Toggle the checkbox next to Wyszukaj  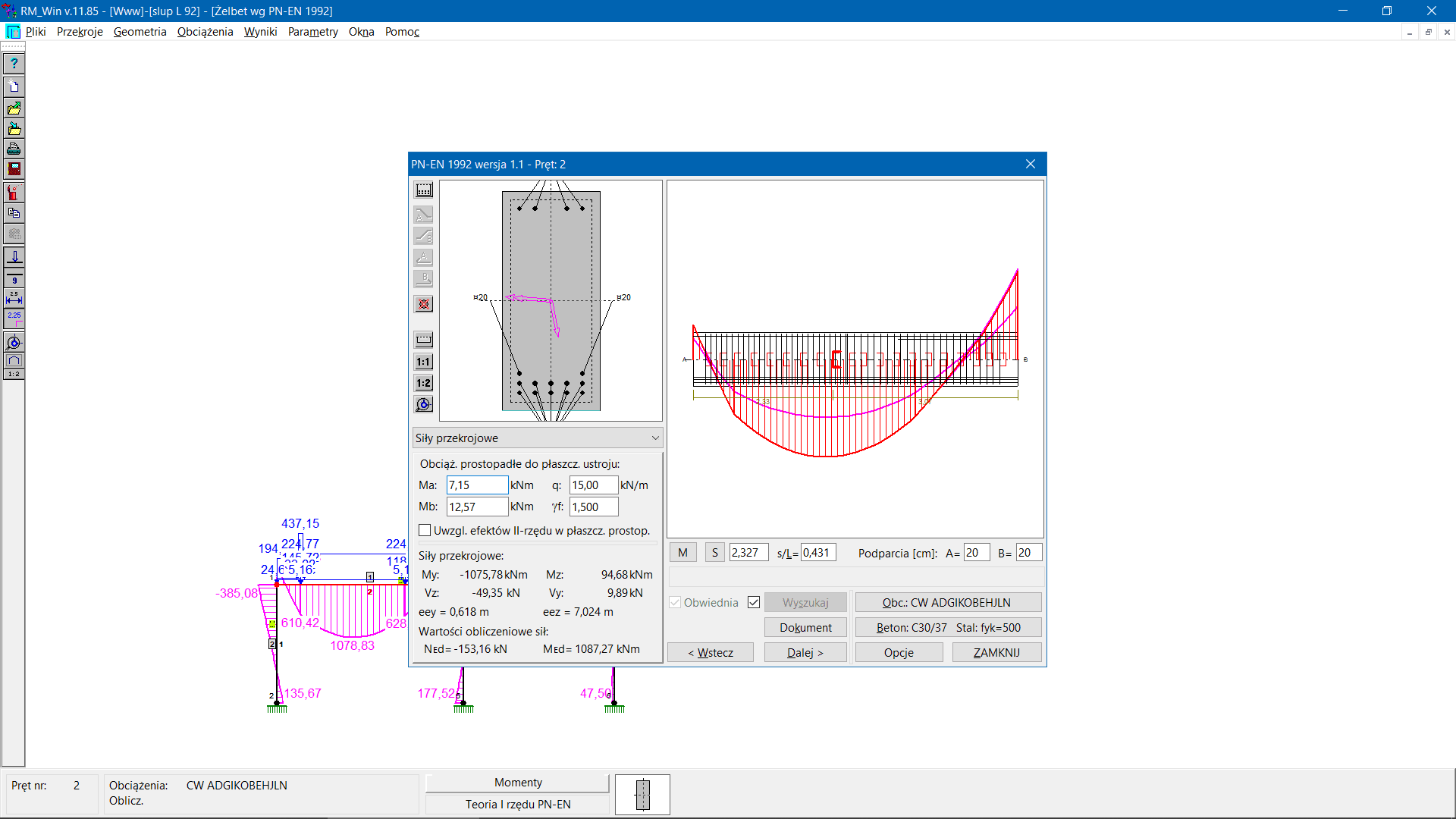(754, 602)
